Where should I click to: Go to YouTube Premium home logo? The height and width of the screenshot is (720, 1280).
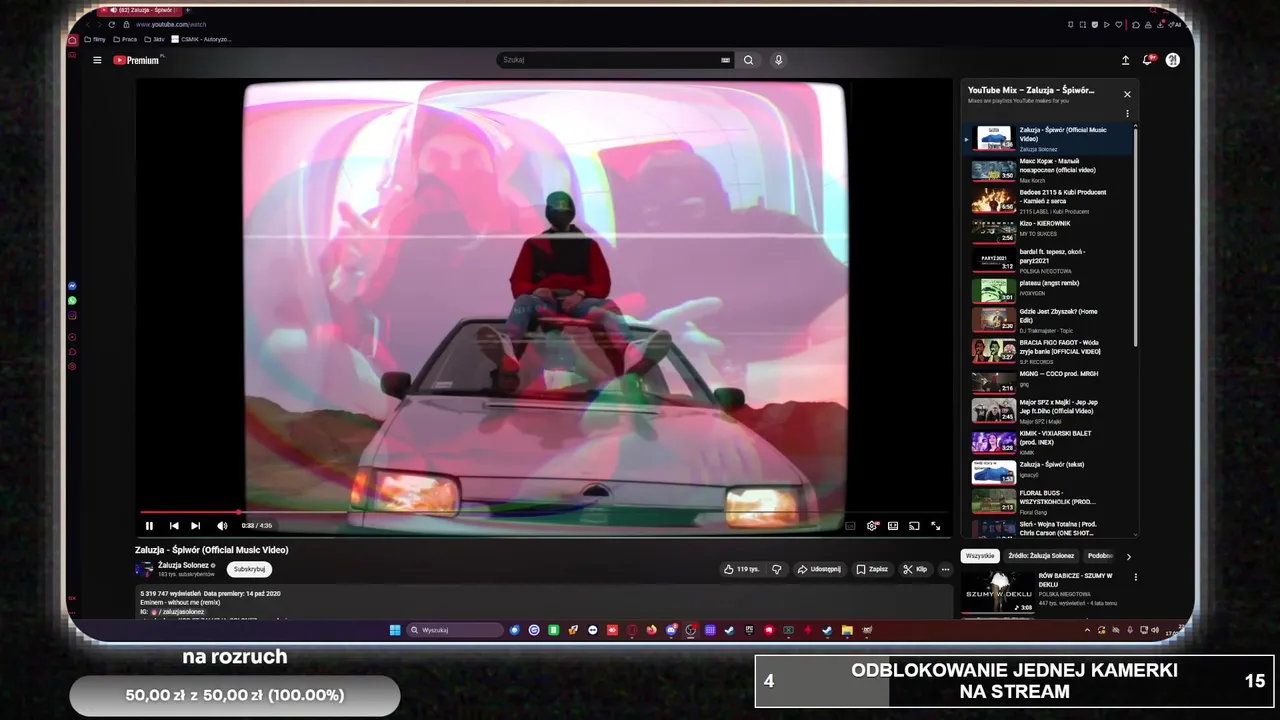137,60
